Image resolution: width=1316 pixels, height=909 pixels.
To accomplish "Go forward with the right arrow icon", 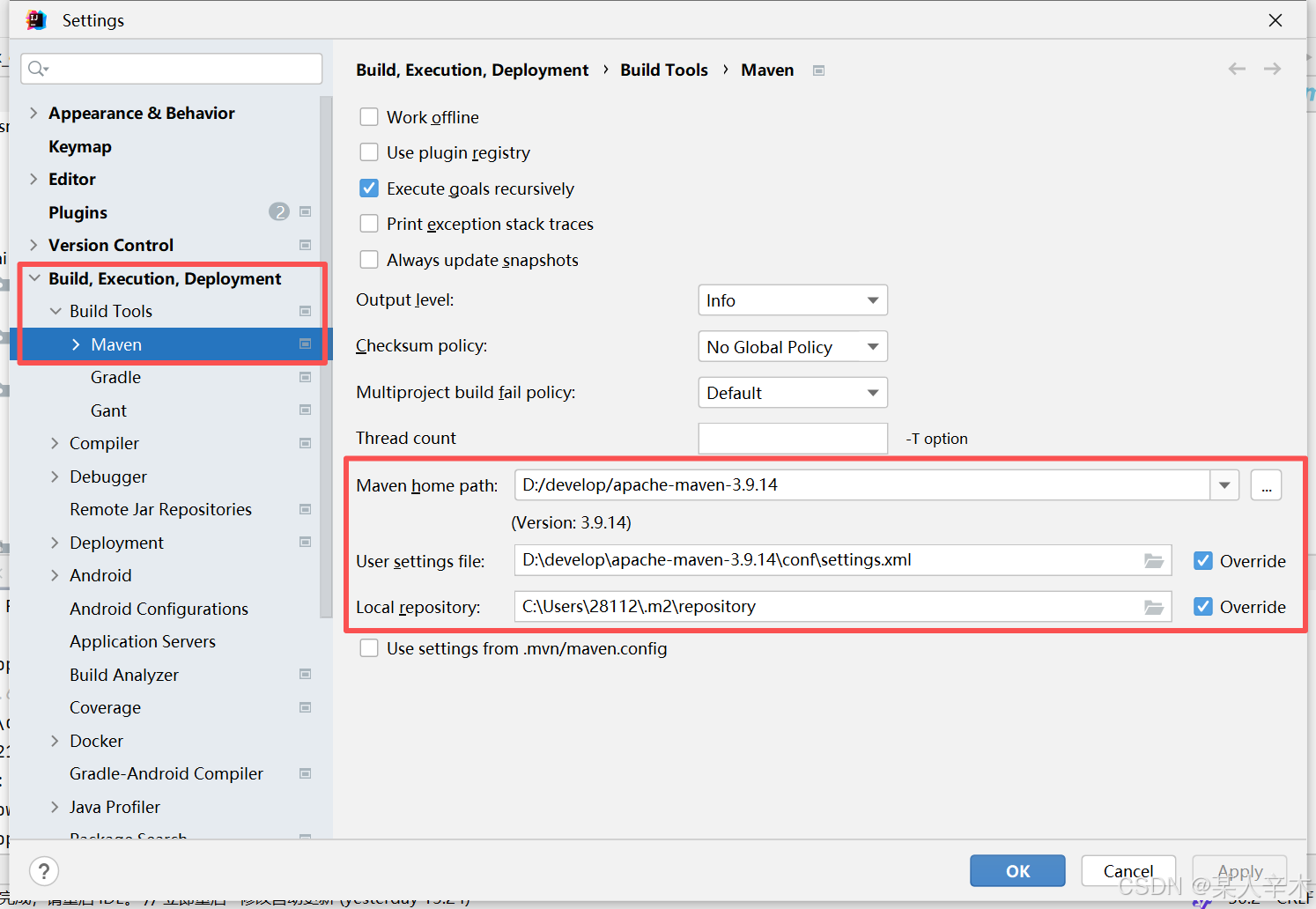I will (x=1272, y=69).
